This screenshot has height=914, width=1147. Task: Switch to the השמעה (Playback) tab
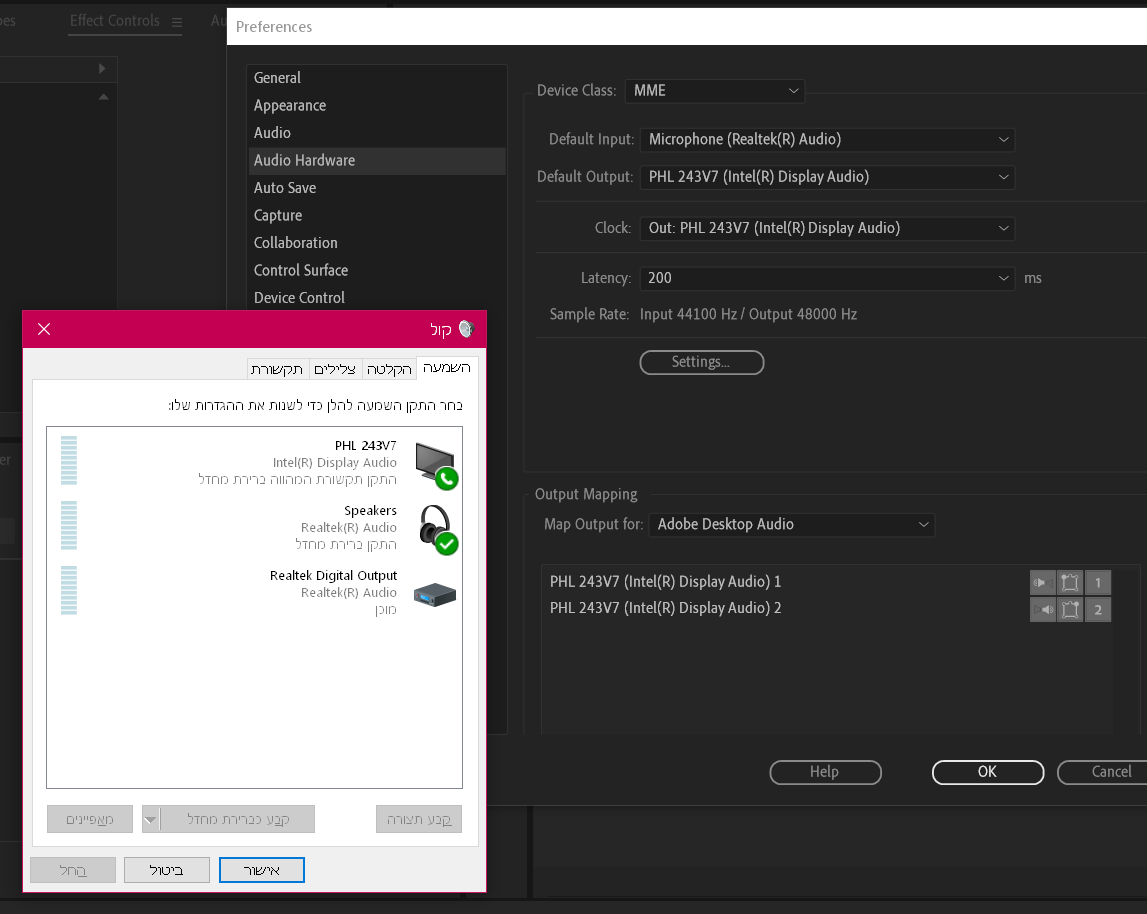click(447, 367)
